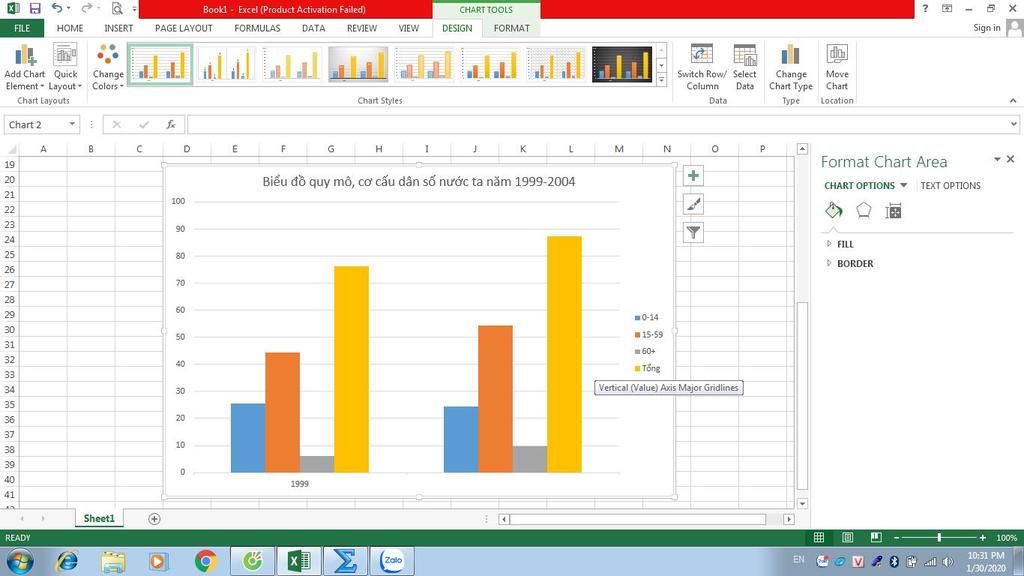The image size is (1024, 576).
Task: Open Zalo from taskbar
Action: pos(392,561)
